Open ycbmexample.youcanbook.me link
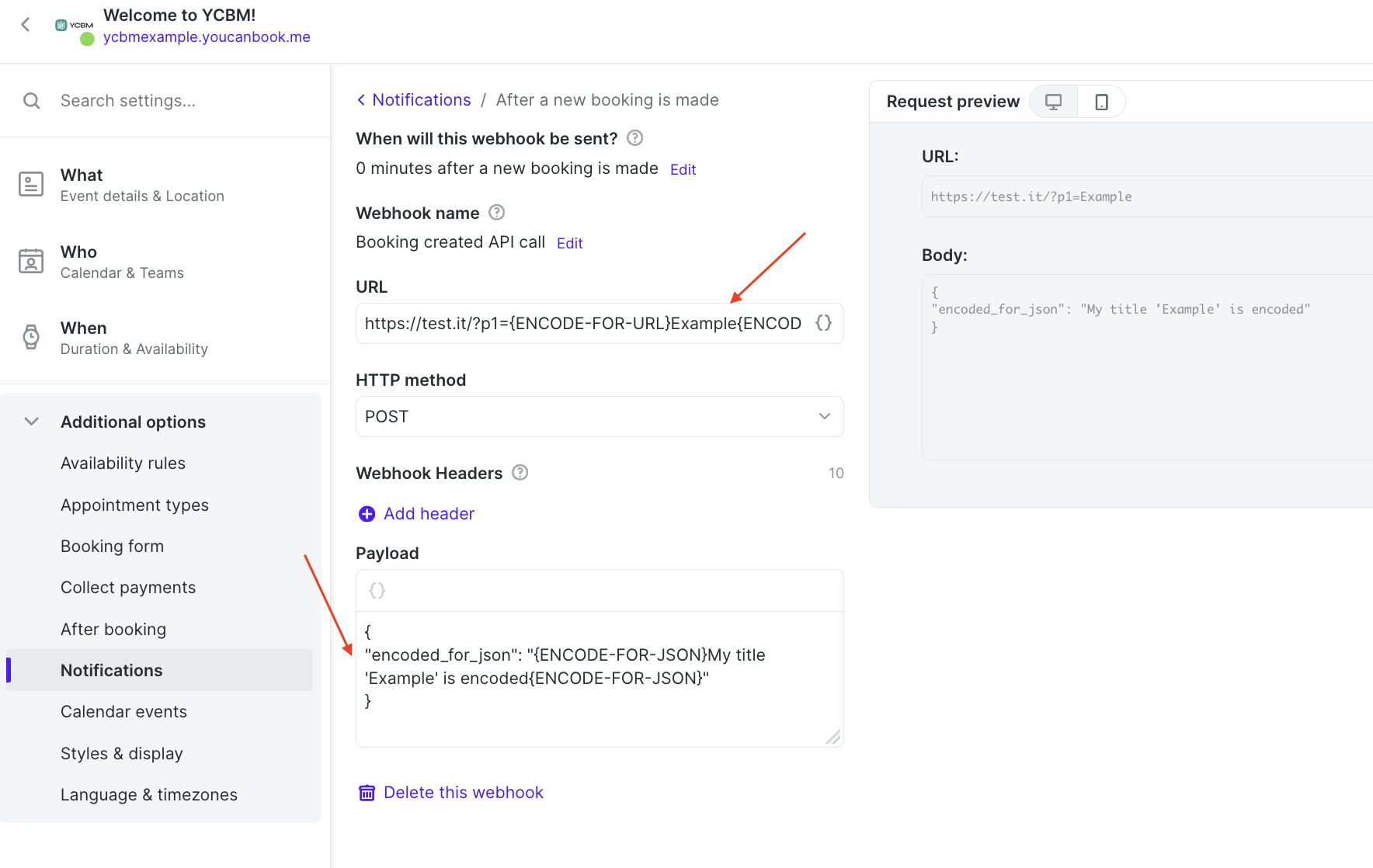This screenshot has width=1373, height=868. pos(207,36)
